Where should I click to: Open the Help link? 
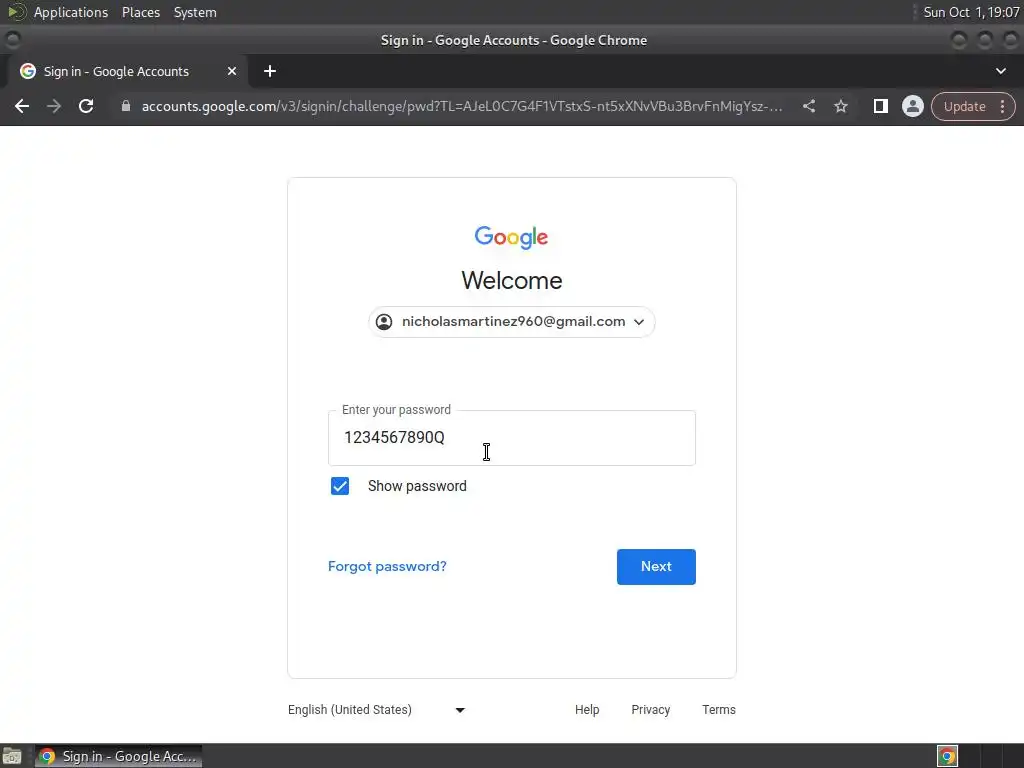(586, 710)
